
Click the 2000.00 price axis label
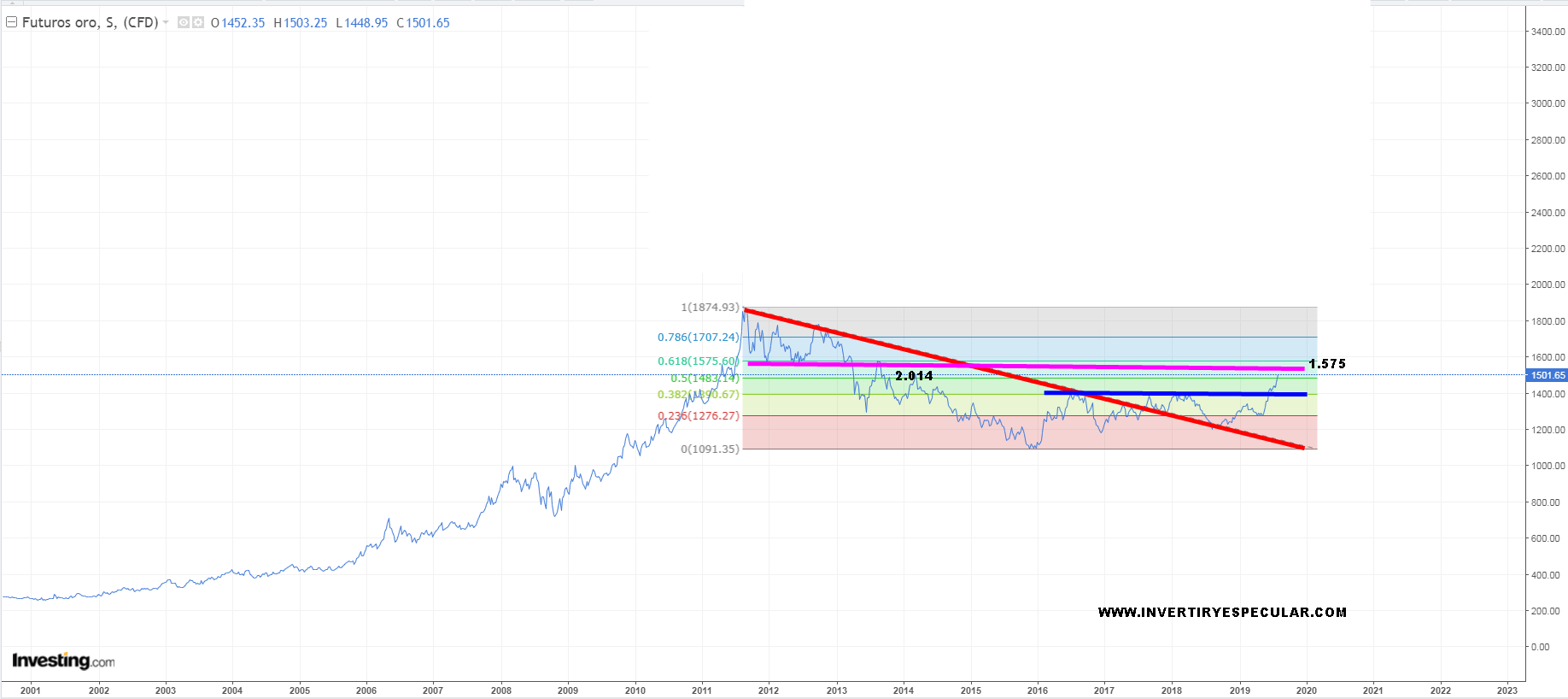point(1548,285)
